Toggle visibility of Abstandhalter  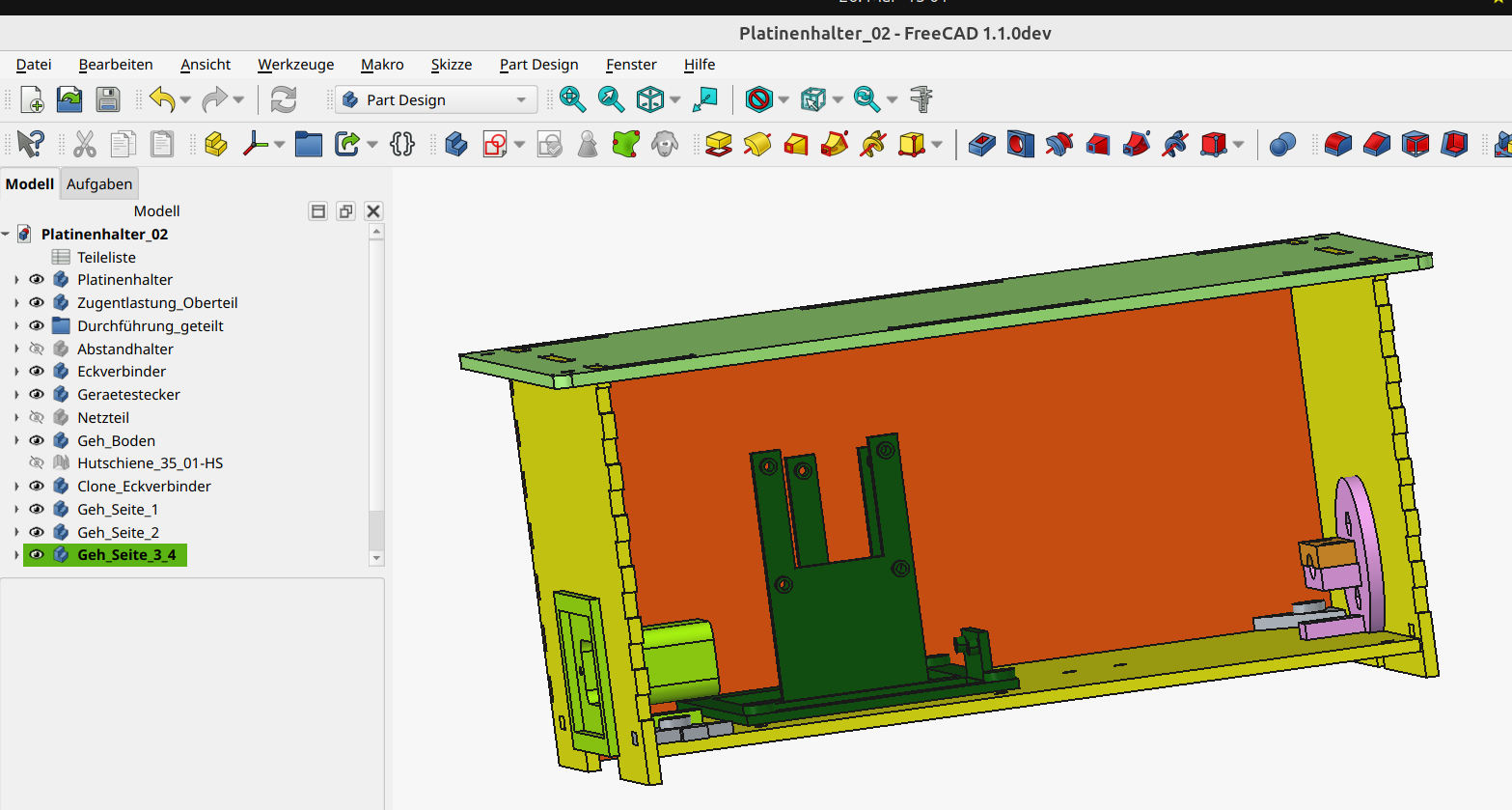(37, 349)
